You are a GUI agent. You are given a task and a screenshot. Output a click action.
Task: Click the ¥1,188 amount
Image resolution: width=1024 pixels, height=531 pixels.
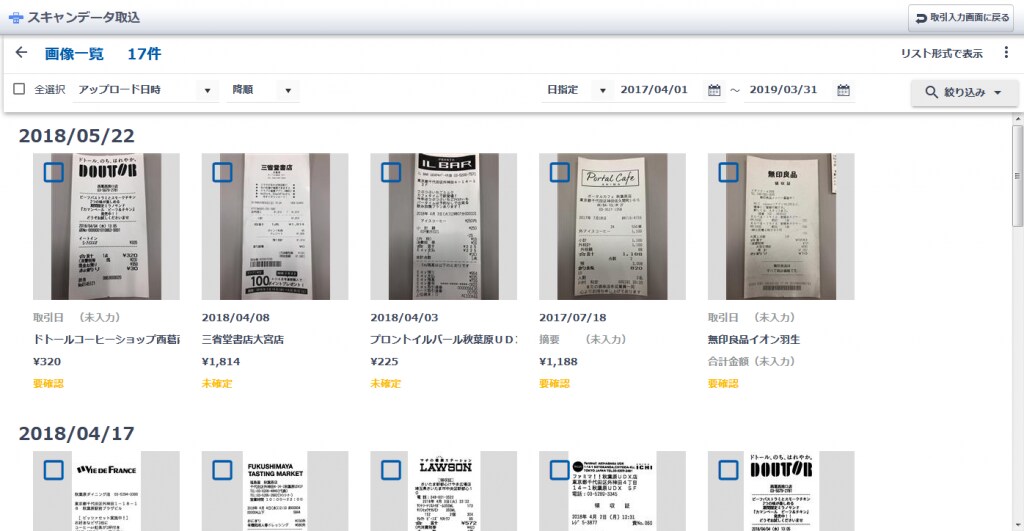coord(558,361)
